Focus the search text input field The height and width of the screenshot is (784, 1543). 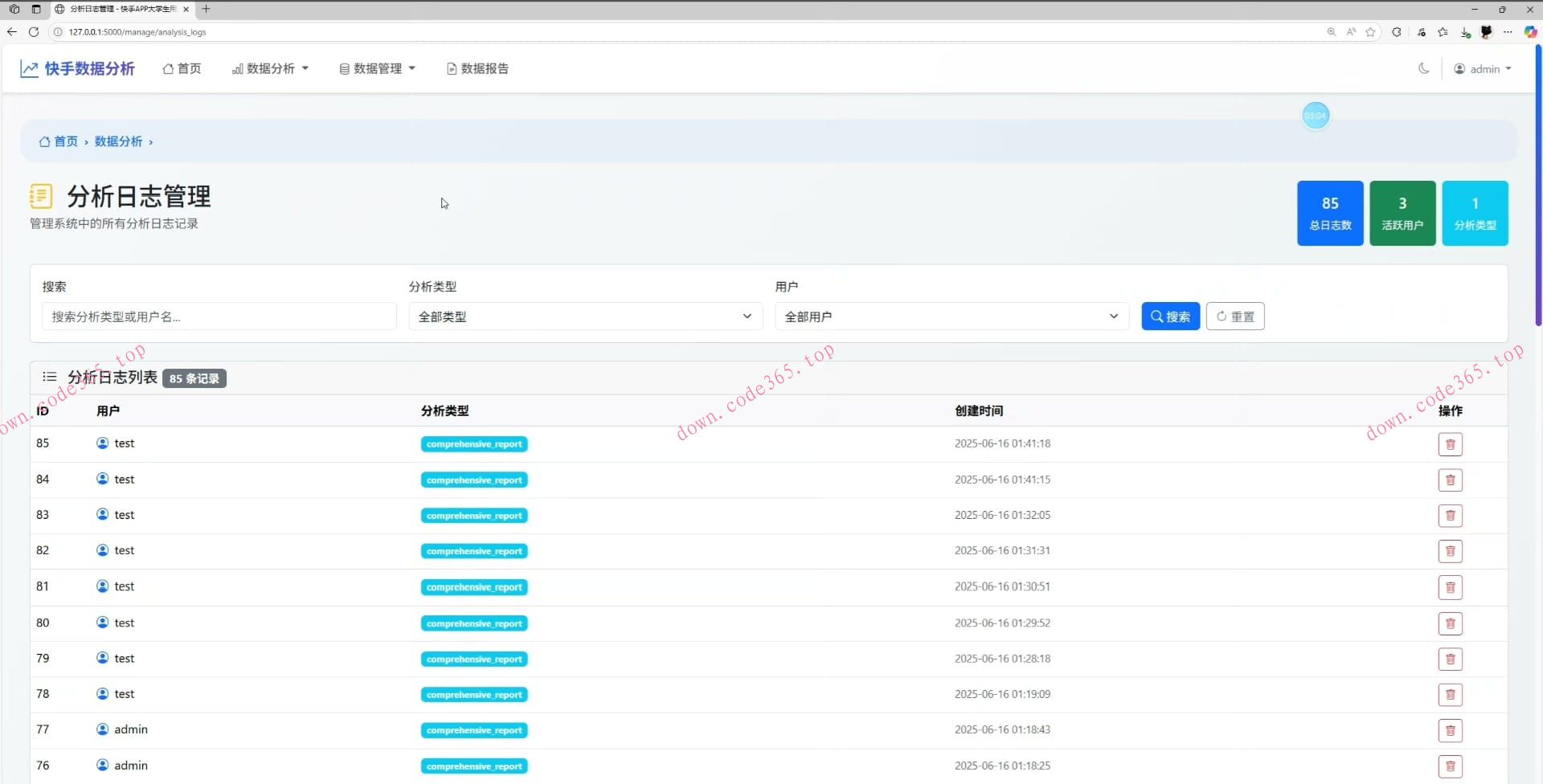(219, 316)
